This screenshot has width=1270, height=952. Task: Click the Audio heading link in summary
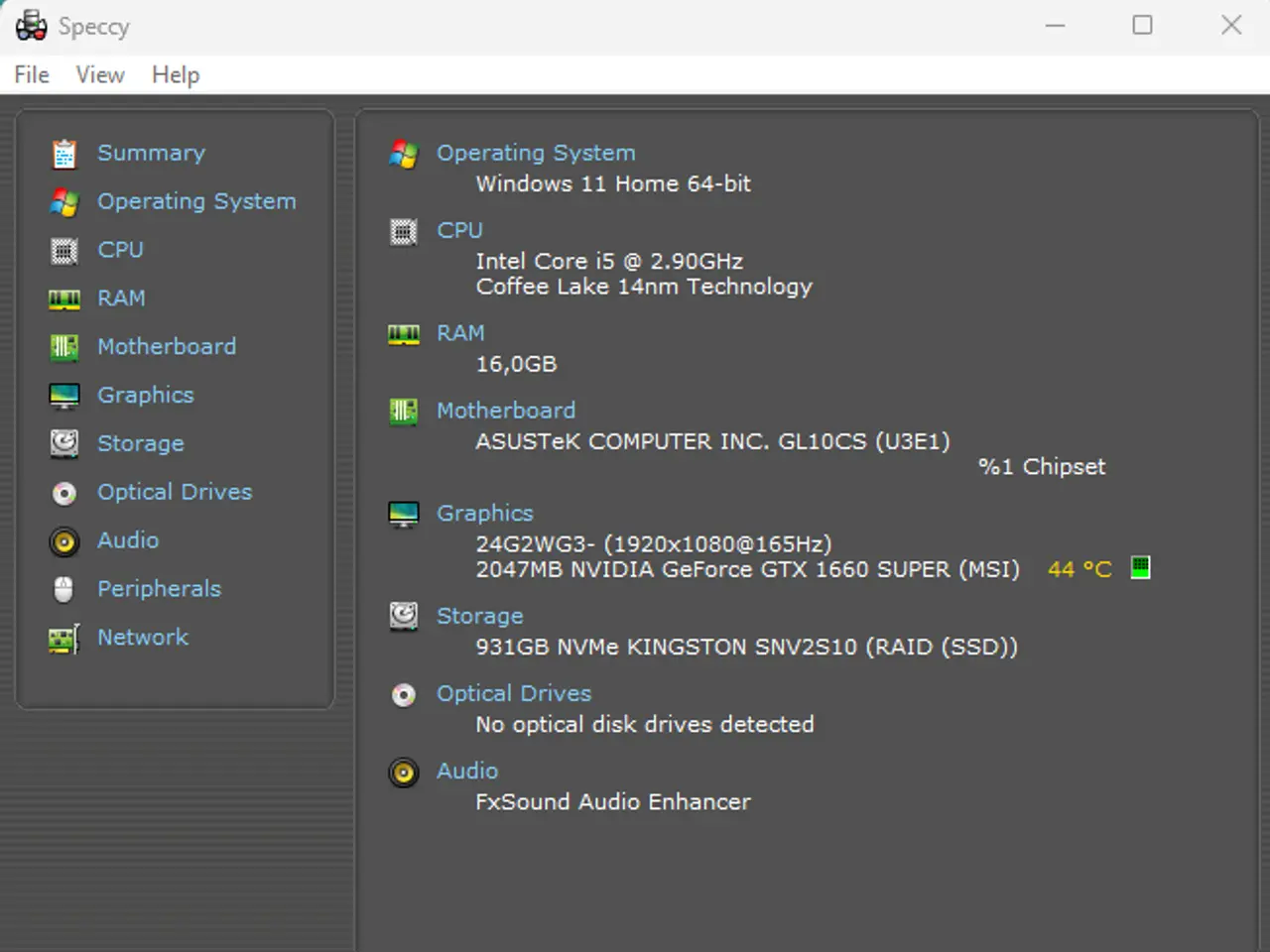click(467, 772)
